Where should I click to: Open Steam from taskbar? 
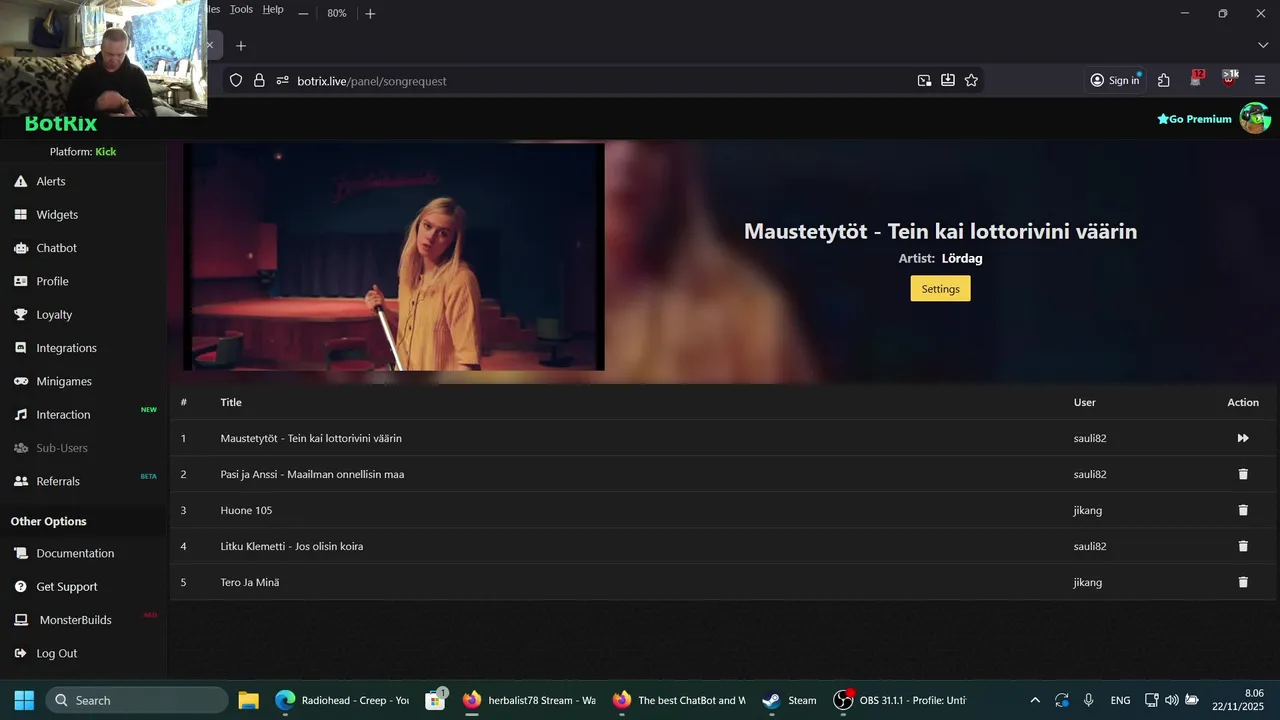[x=790, y=700]
